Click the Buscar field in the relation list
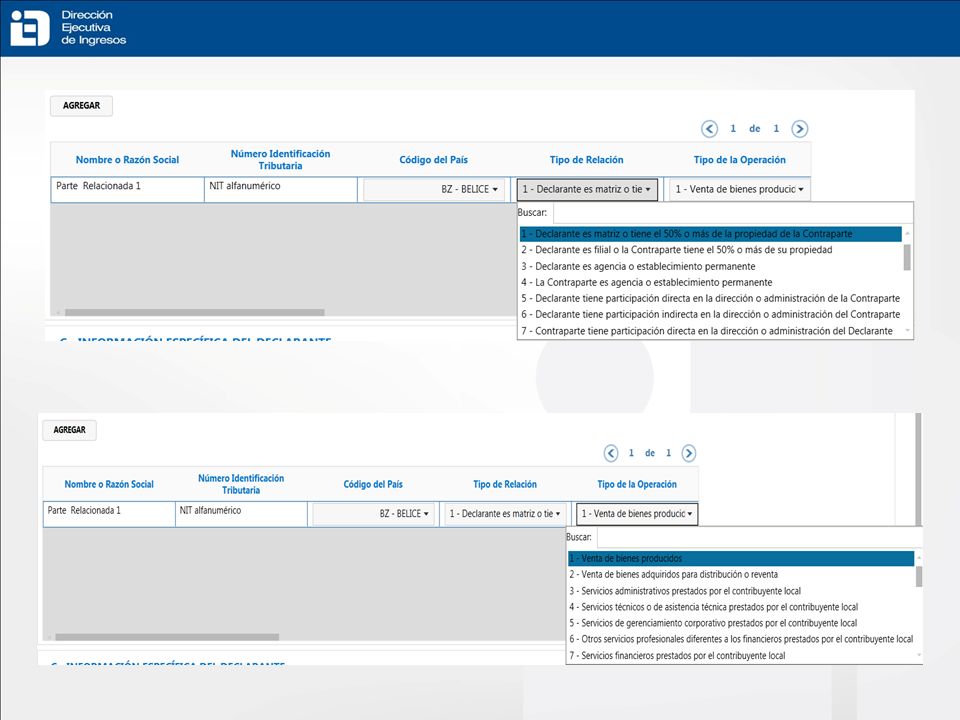960x720 pixels. click(732, 212)
